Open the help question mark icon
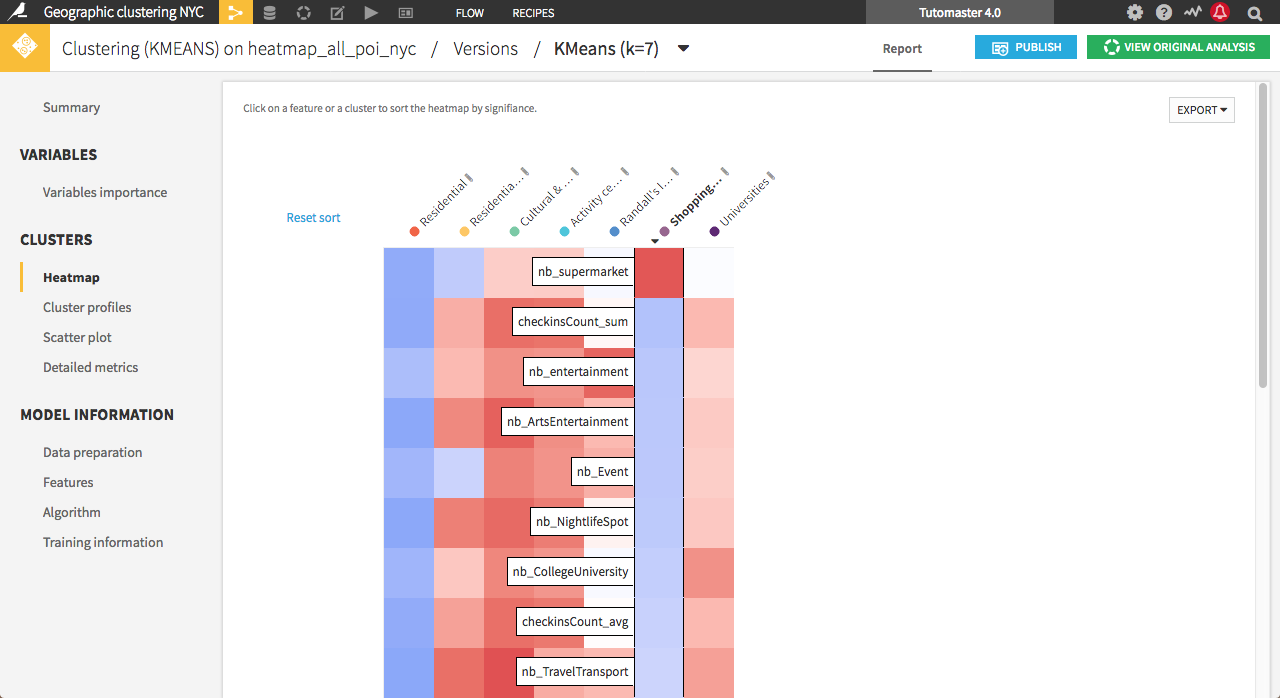The width and height of the screenshot is (1280, 698). 1164,13
